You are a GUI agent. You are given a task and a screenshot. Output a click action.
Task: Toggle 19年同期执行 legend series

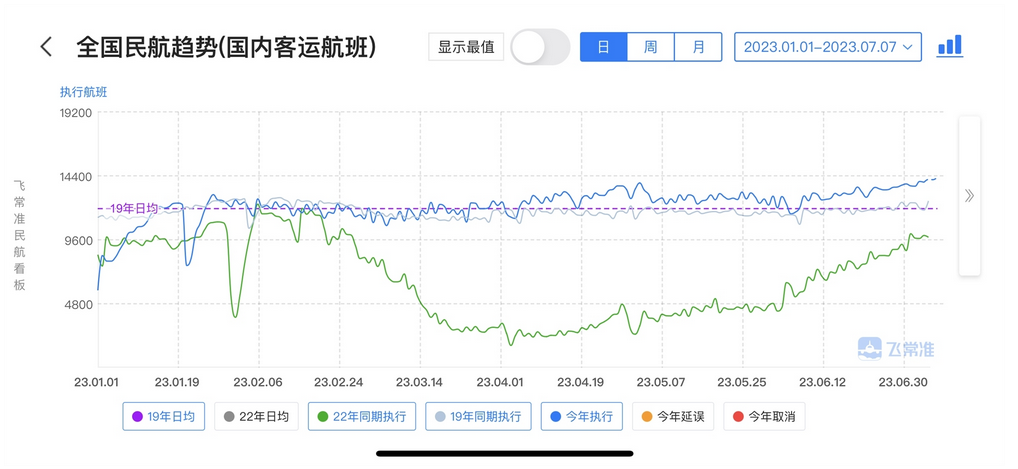(x=478, y=416)
